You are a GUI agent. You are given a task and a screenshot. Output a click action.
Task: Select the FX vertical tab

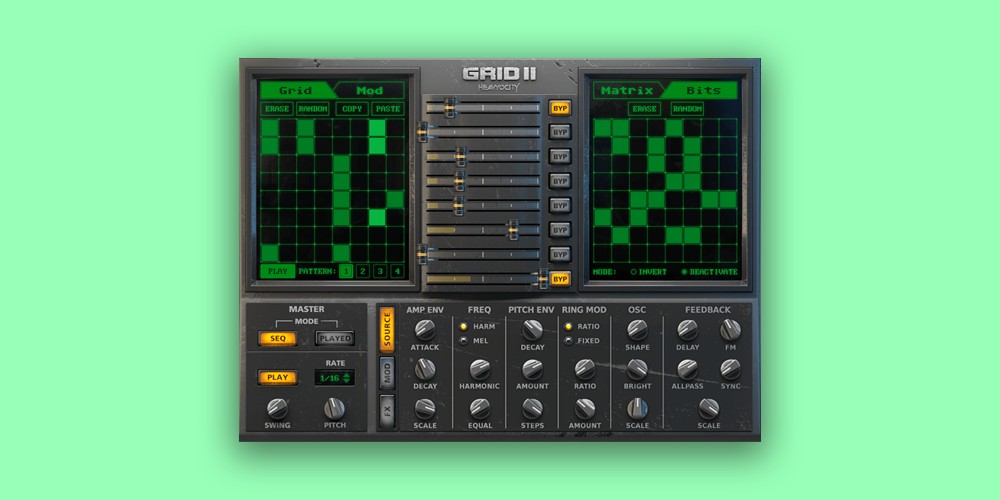click(387, 411)
